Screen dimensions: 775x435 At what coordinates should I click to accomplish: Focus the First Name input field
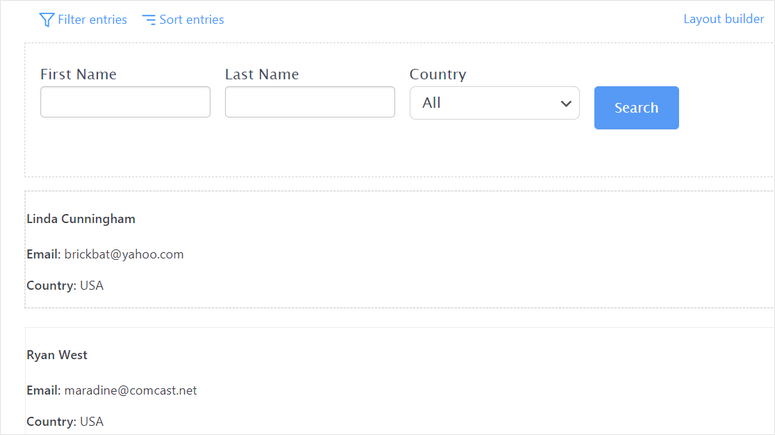(126, 102)
